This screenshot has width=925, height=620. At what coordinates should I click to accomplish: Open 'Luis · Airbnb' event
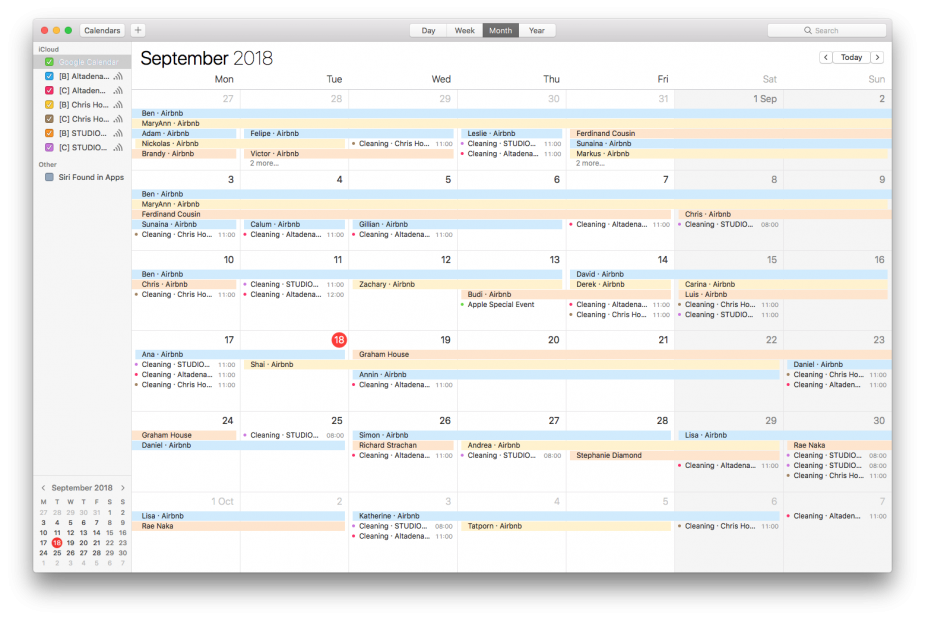(783, 294)
